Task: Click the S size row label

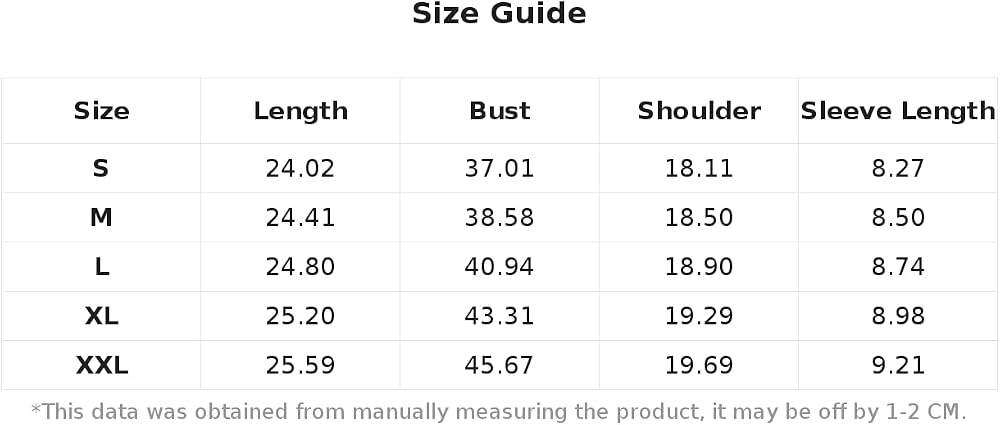Action: pos(101,168)
